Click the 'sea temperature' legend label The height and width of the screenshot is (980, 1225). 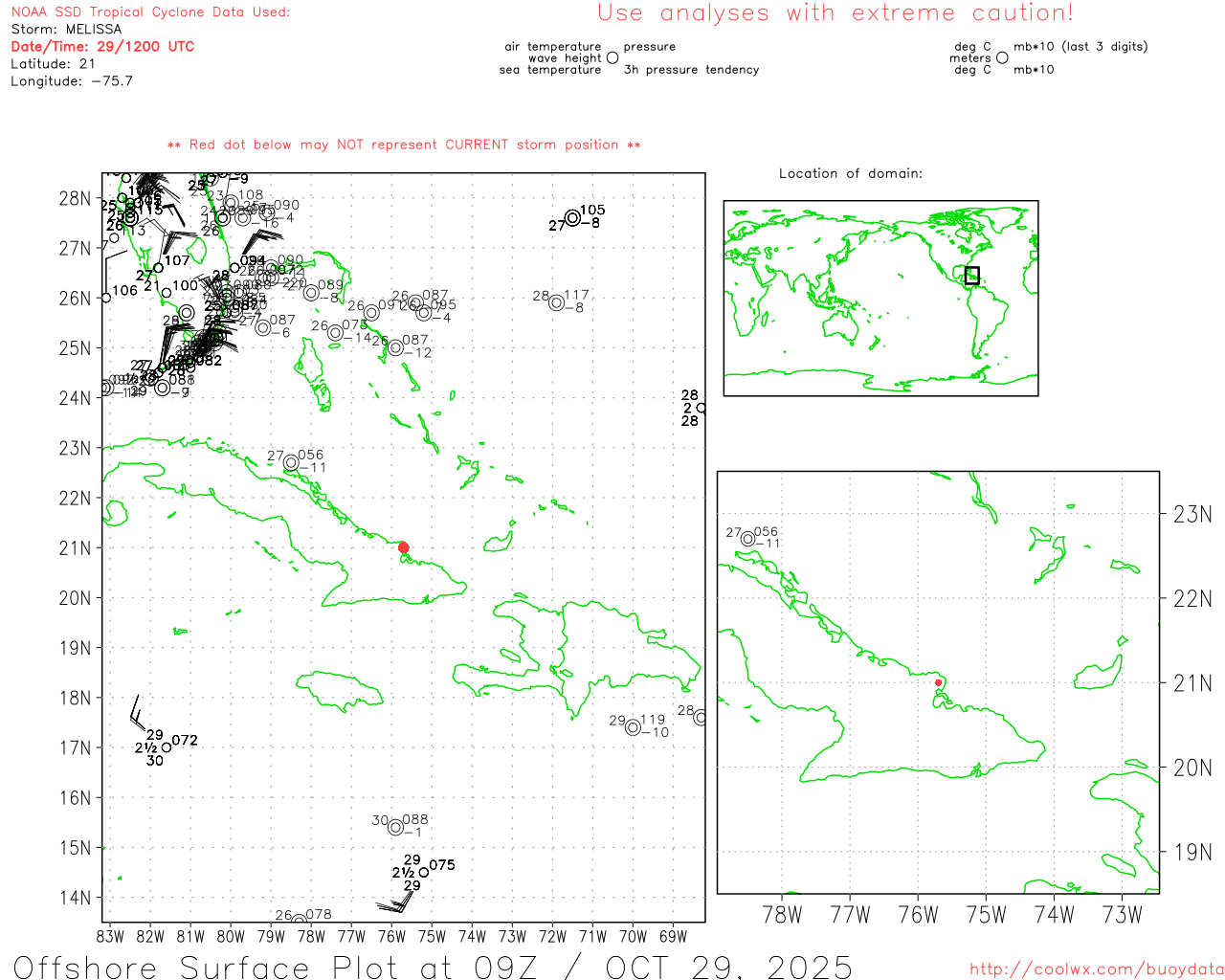[x=550, y=70]
